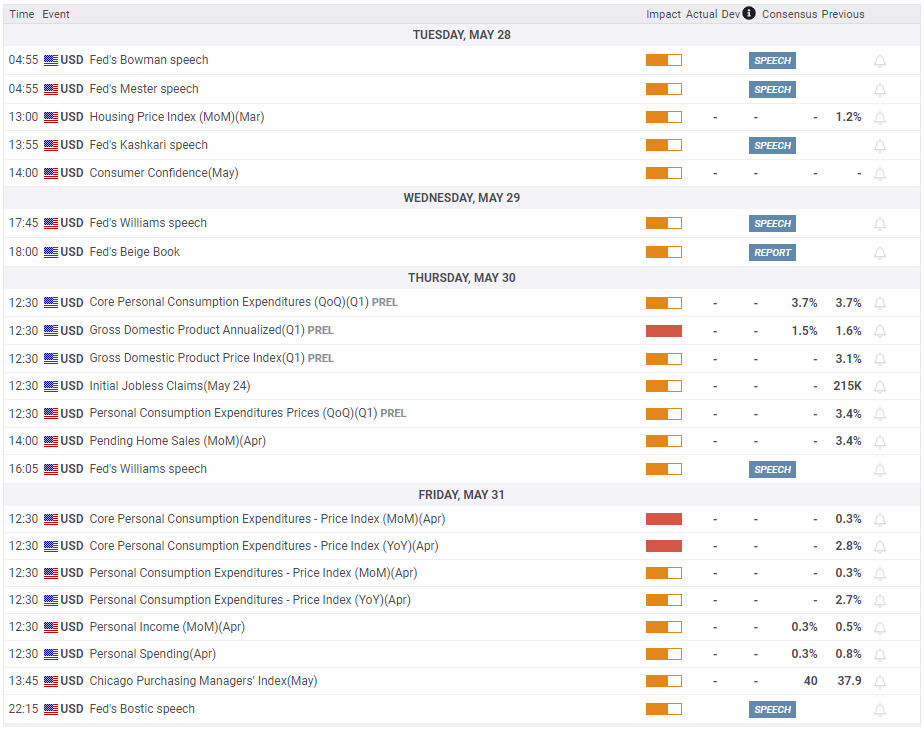The image size is (924, 730).
Task: Open Personal Income (MoM)(Apr) event
Action: pos(167,627)
